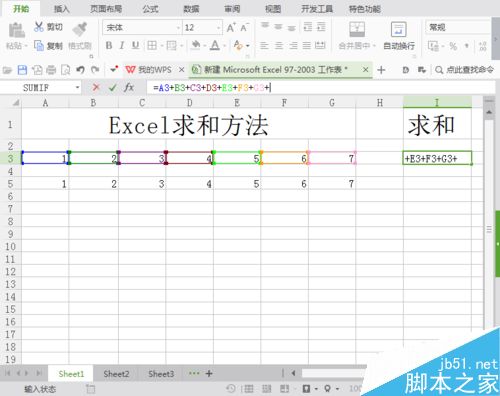Switch to the 我的WPS tab
500x396 pixels.
coord(149,70)
